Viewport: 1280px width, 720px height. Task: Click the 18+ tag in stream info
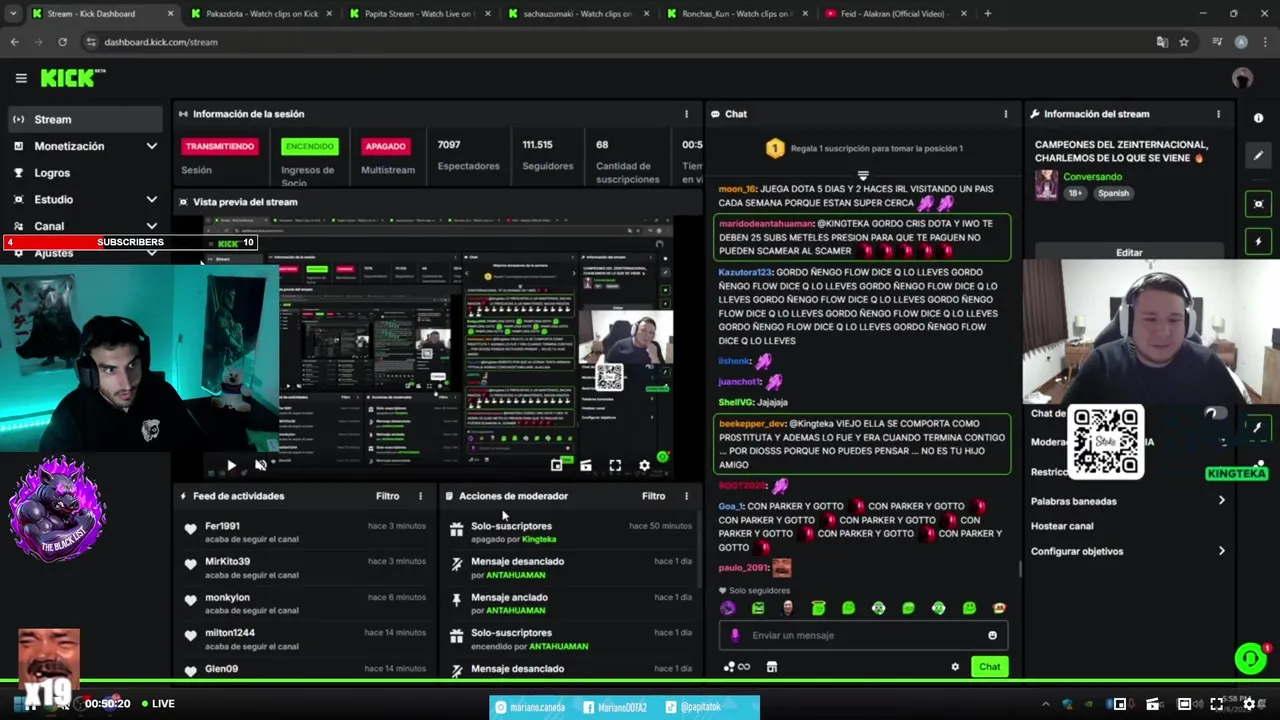tap(1075, 193)
